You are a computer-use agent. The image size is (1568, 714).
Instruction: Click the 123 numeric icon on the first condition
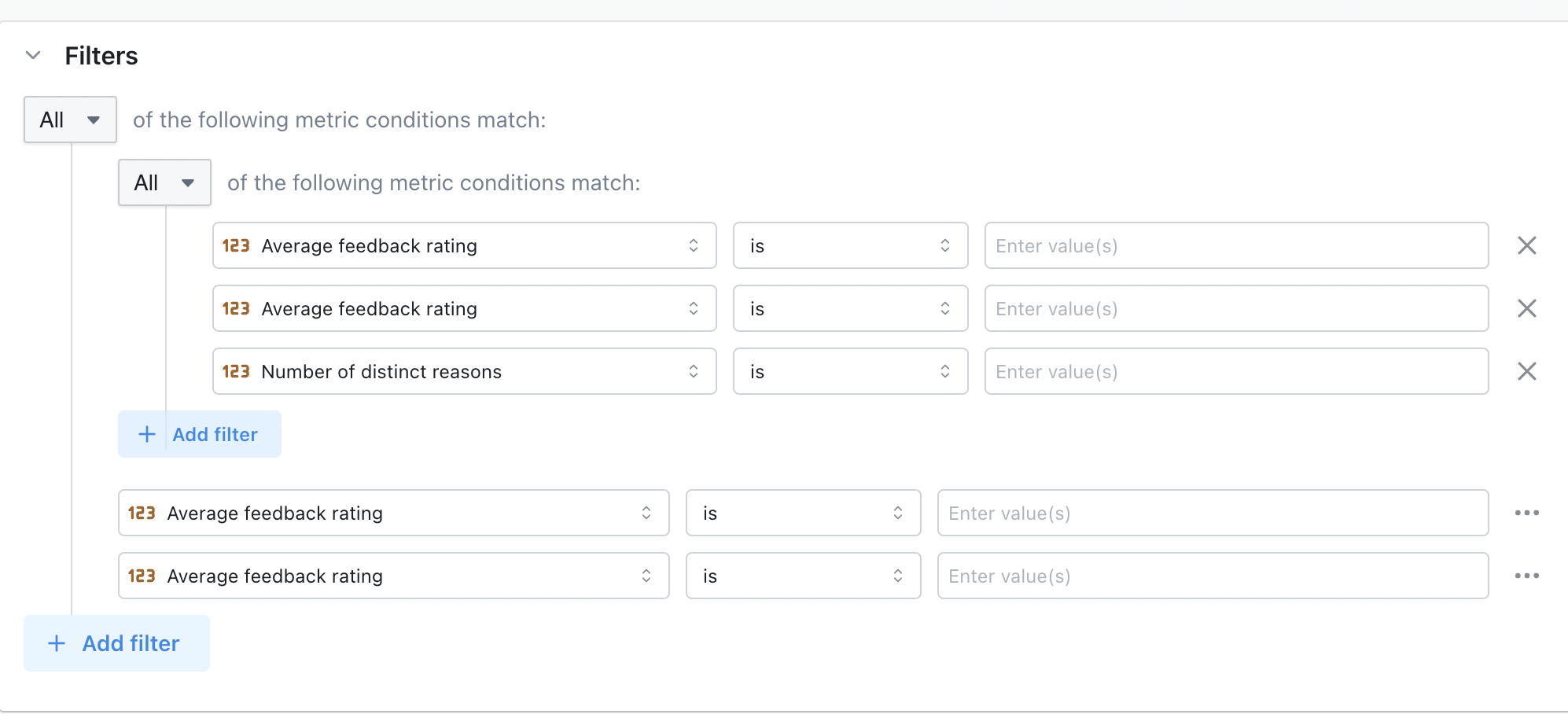[x=236, y=245]
